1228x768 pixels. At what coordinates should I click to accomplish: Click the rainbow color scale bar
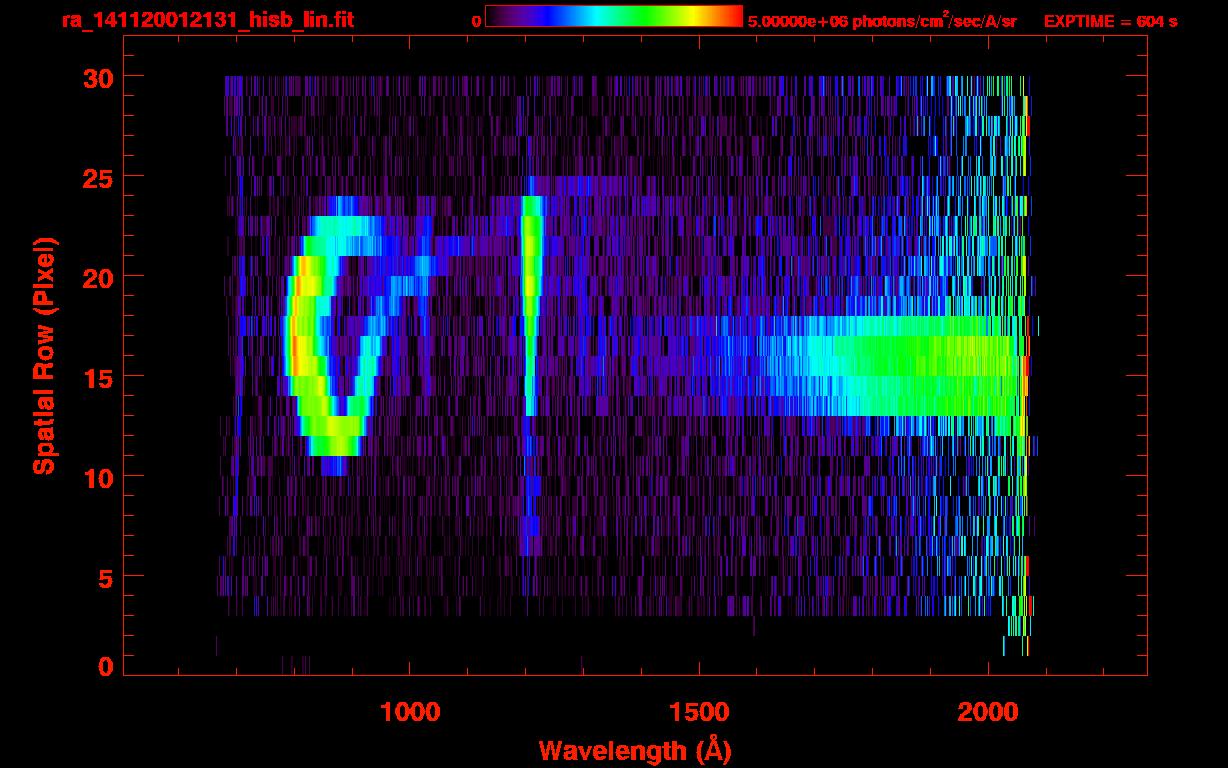[614, 16]
